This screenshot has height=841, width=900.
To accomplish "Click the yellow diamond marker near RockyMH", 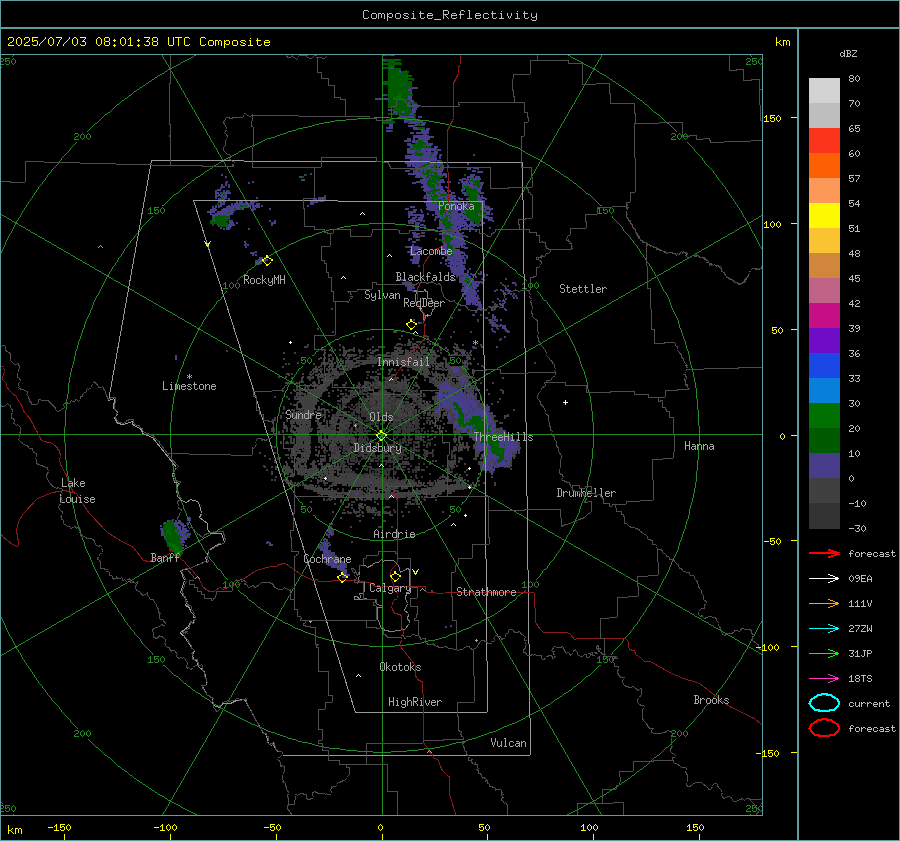I will point(267,261).
